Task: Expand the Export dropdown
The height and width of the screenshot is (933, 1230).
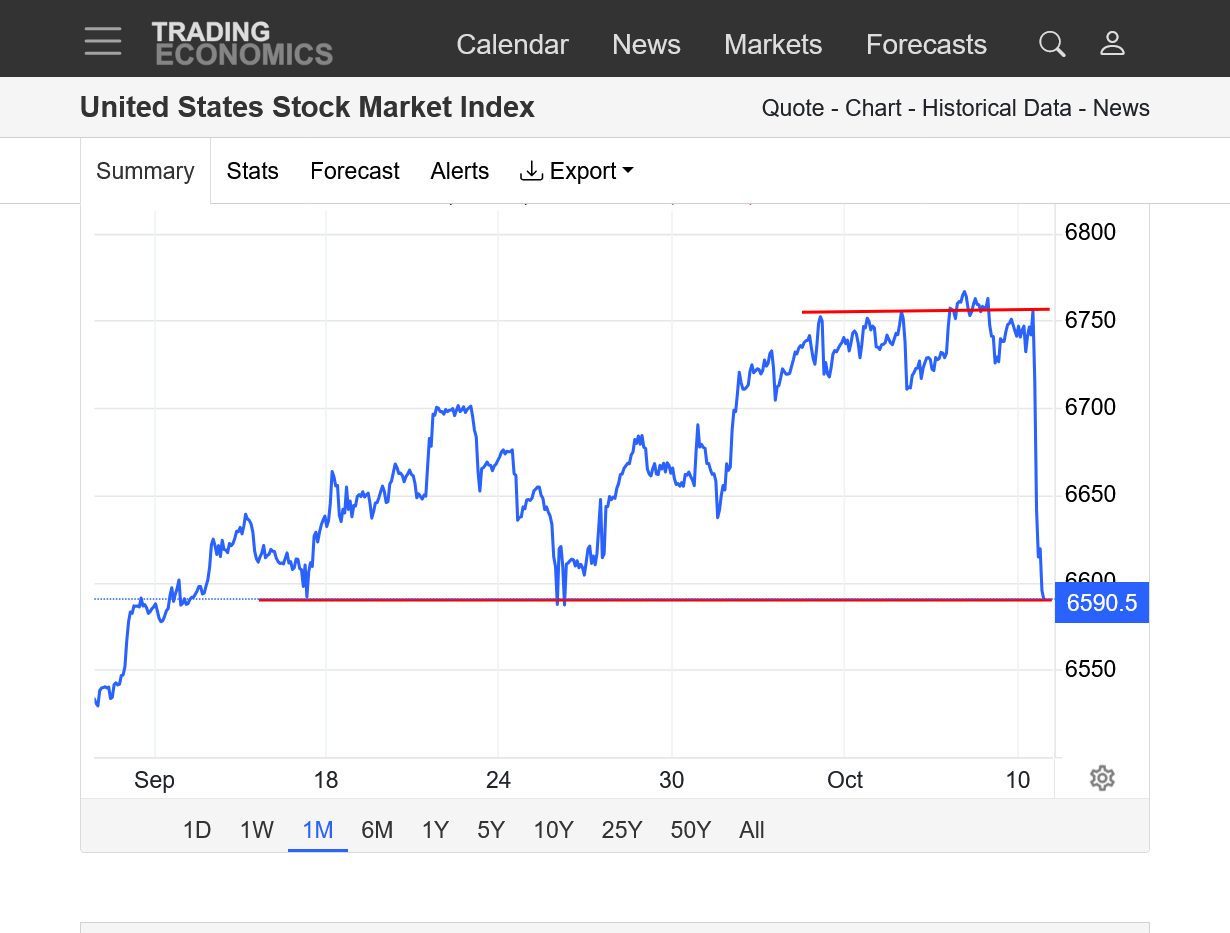Action: point(577,171)
